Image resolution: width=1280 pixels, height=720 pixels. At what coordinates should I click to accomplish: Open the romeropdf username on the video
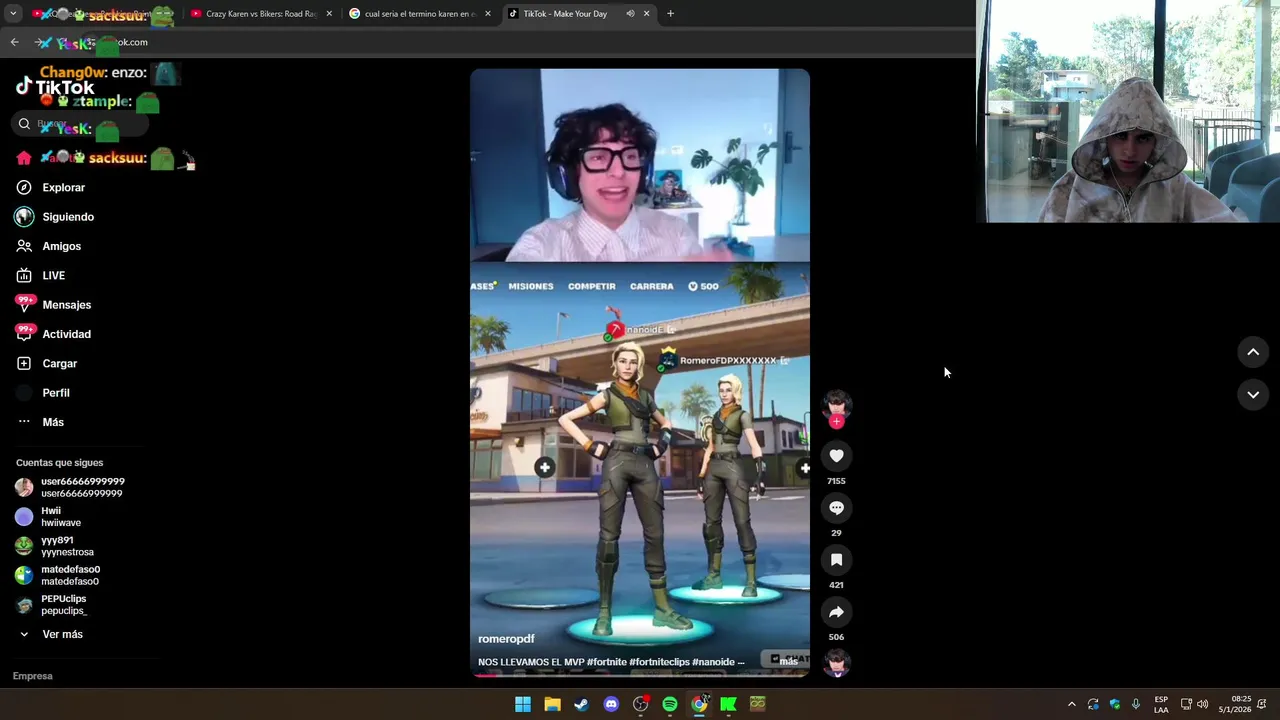[x=506, y=639]
